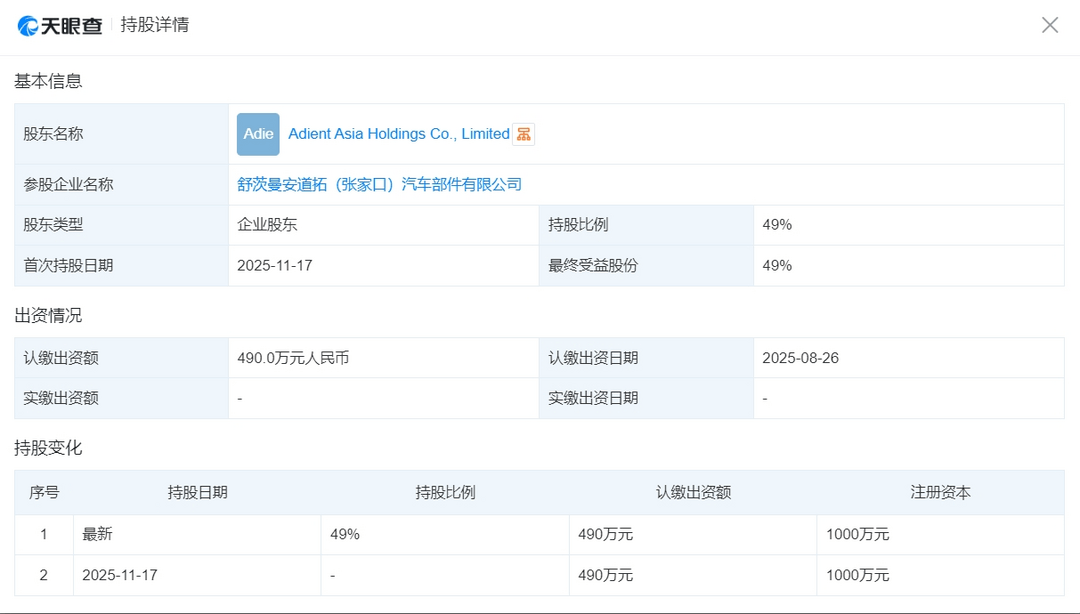Click the 最终受益股份 49% value
The width and height of the screenshot is (1080, 614).
click(781, 265)
